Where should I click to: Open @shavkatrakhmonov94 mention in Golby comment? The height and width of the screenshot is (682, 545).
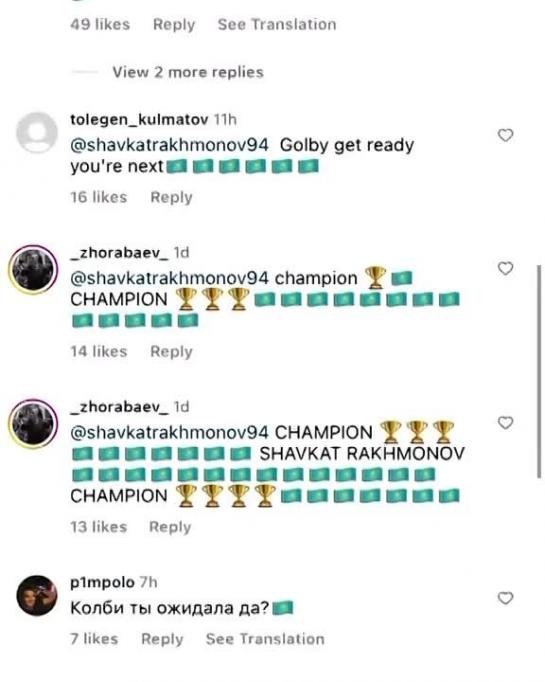coord(169,145)
